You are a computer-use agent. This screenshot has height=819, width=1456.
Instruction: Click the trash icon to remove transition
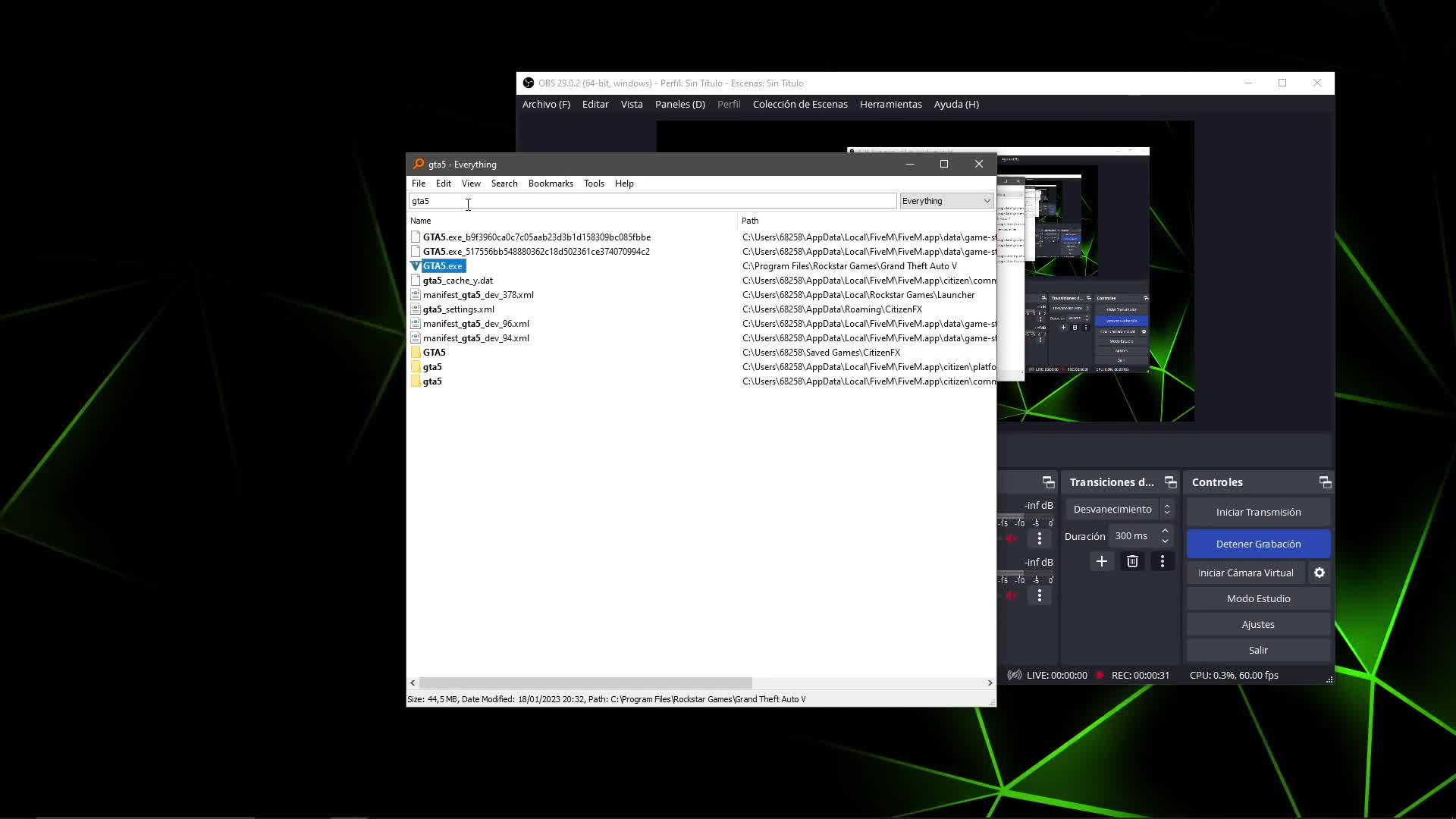click(x=1132, y=561)
